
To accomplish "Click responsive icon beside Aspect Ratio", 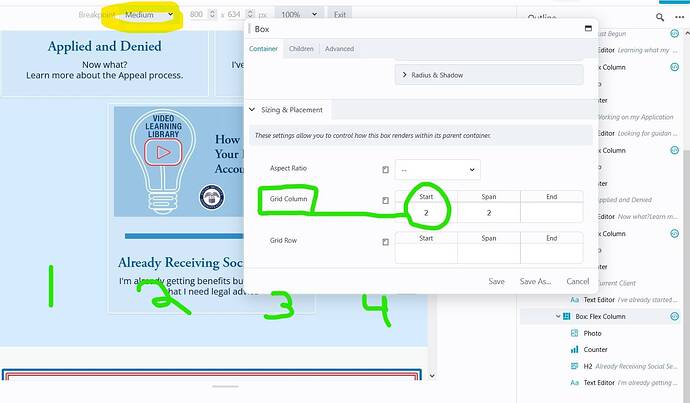I will (385, 170).
